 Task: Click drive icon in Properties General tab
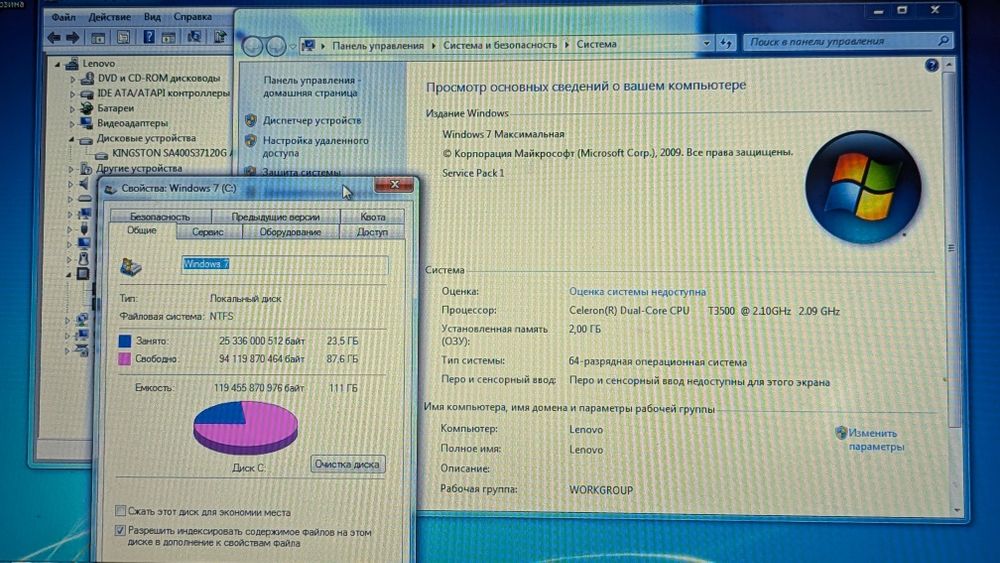tap(131, 267)
